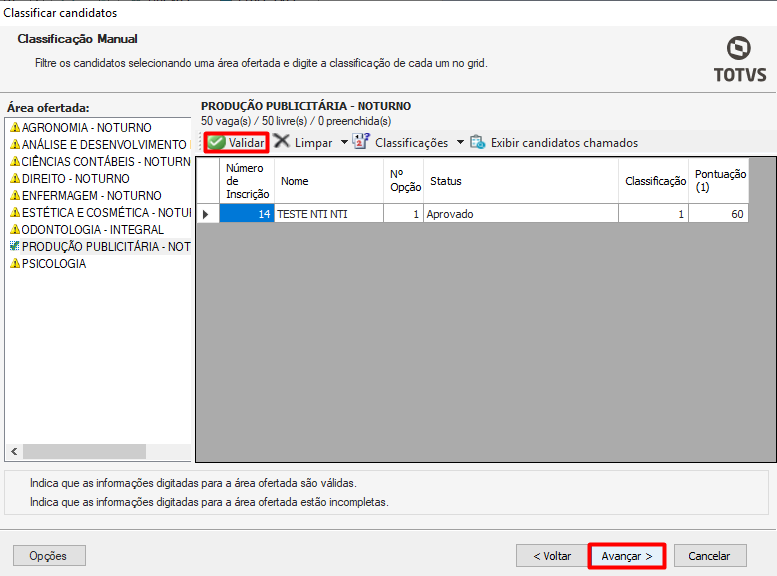Viewport: 777px width, 576px height.
Task: Click the Classificação cell for TESTE NTI NTI
Action: click(654, 214)
